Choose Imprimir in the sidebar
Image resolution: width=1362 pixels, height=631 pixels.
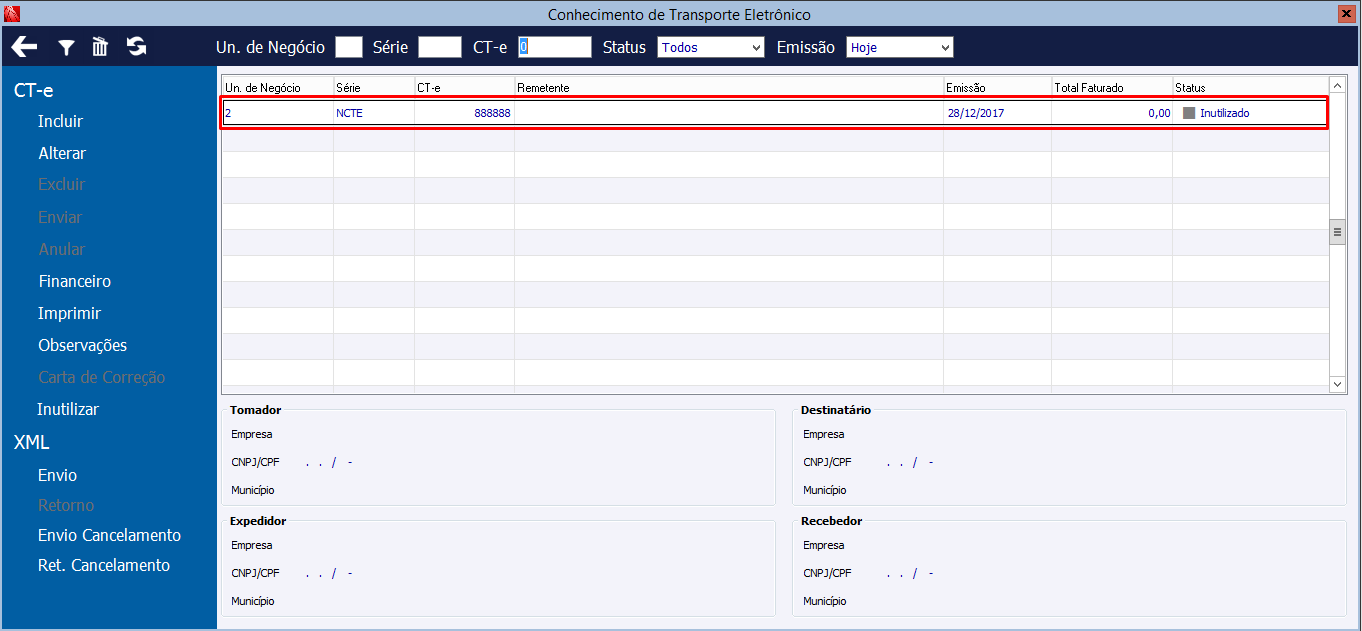click(x=69, y=313)
